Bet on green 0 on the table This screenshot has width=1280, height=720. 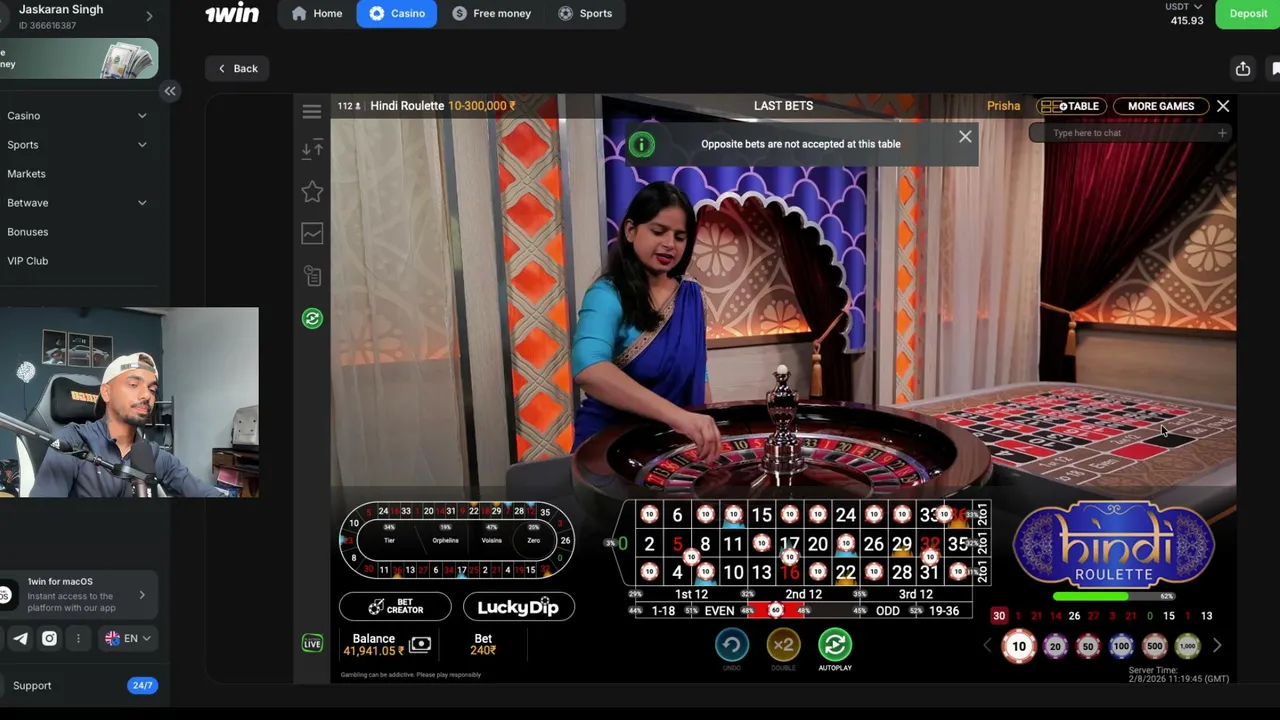click(622, 543)
